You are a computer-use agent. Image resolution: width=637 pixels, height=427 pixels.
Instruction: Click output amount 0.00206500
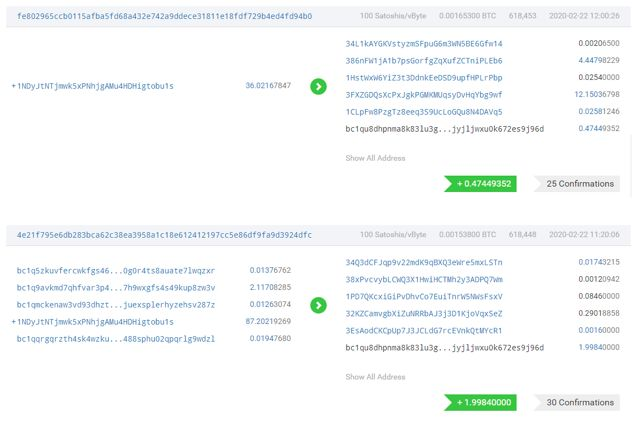pos(599,43)
